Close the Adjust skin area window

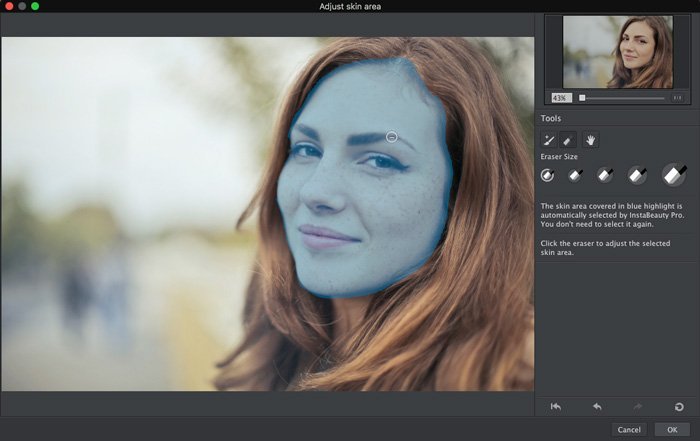8,6
